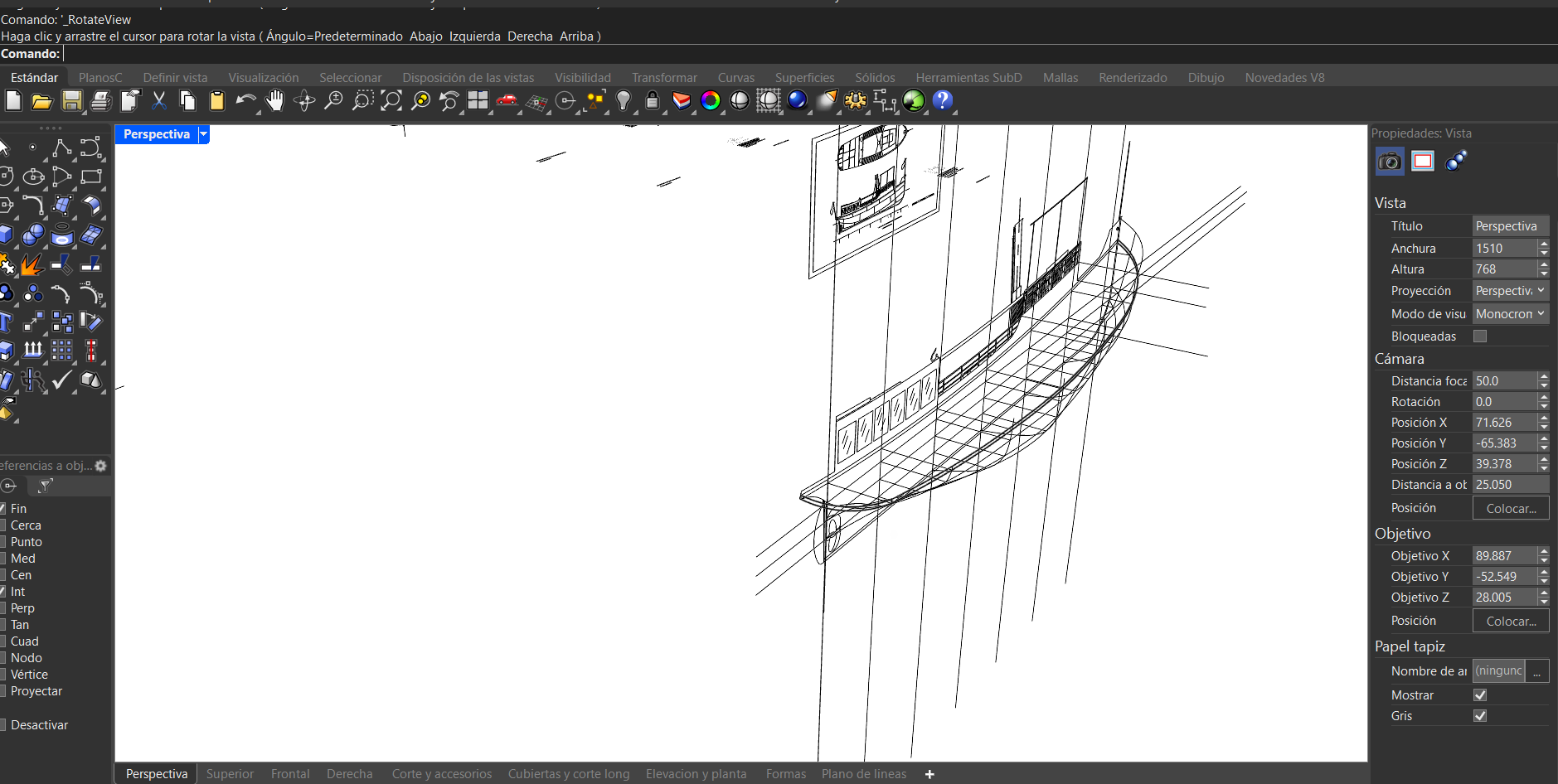This screenshot has height=784, width=1558.
Task: Undo the last action with the arrow icon
Action: [x=246, y=101]
